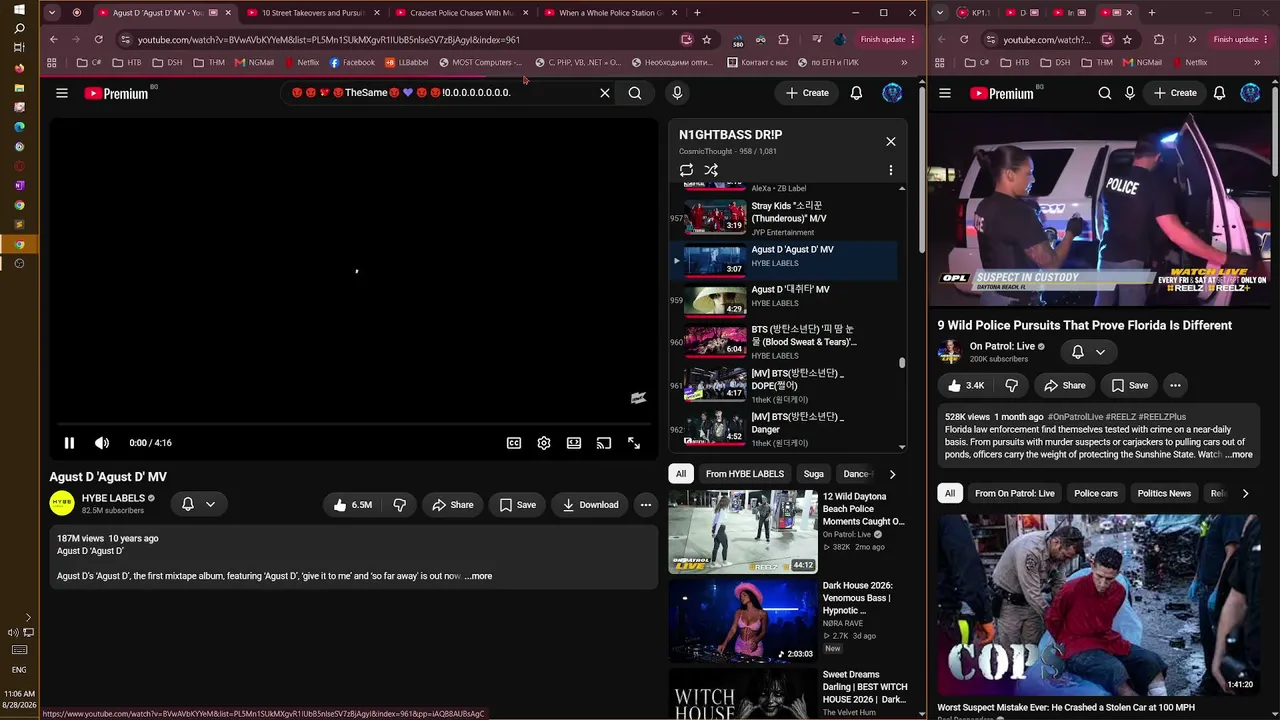Viewport: 1280px width, 720px height.
Task: Click the playlist panel scrollbar thumb
Action: pyautogui.click(x=902, y=364)
